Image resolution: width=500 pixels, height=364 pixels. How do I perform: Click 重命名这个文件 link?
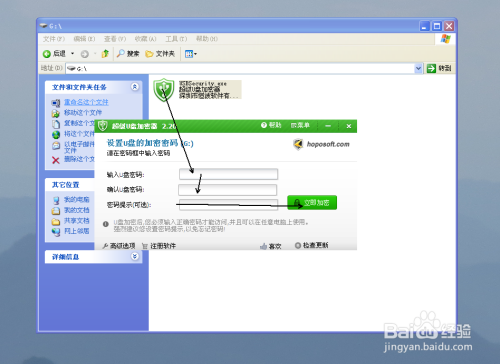(x=86, y=102)
